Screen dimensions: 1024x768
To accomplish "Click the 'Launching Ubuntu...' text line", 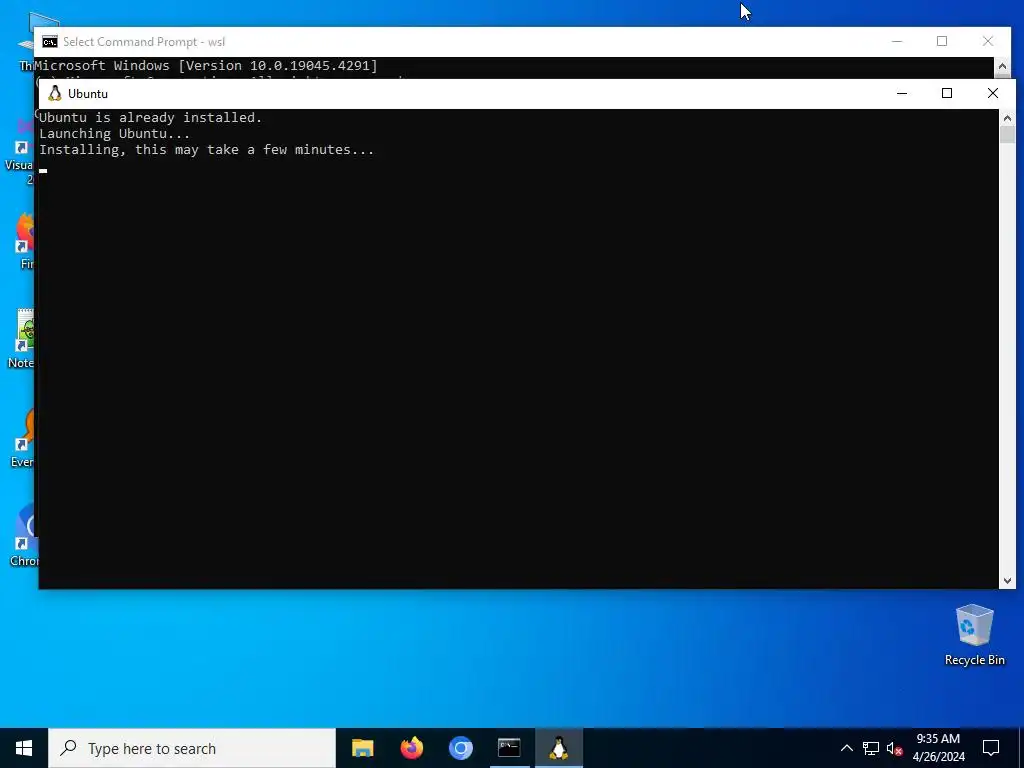I will tap(114, 134).
